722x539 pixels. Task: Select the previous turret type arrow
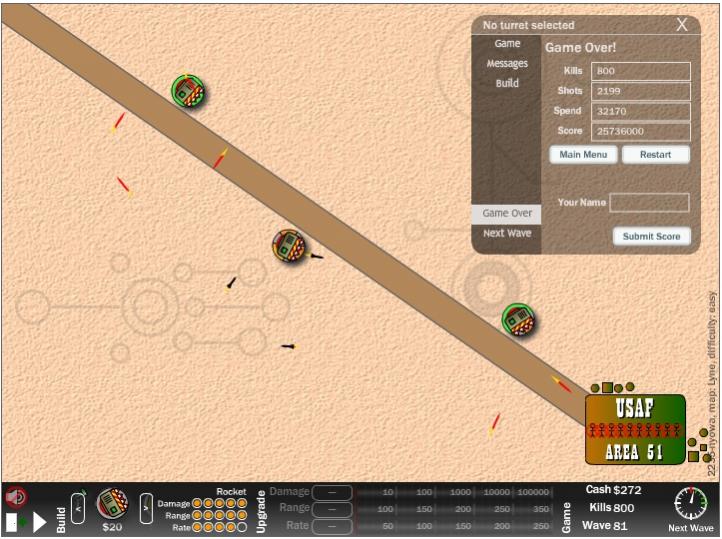[x=78, y=508]
